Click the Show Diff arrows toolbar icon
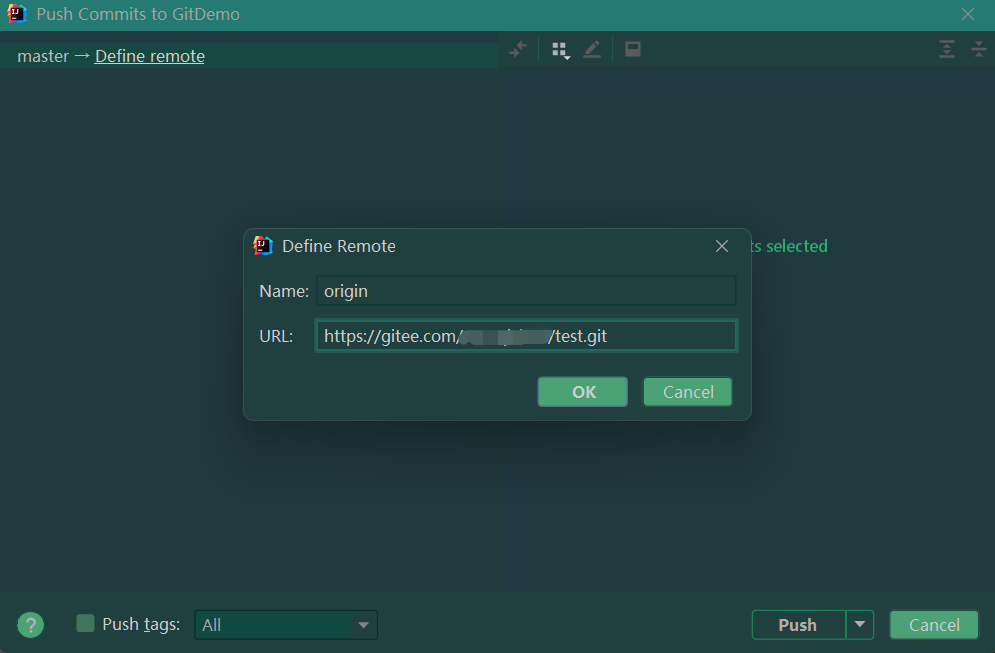The image size is (995, 653). point(518,49)
